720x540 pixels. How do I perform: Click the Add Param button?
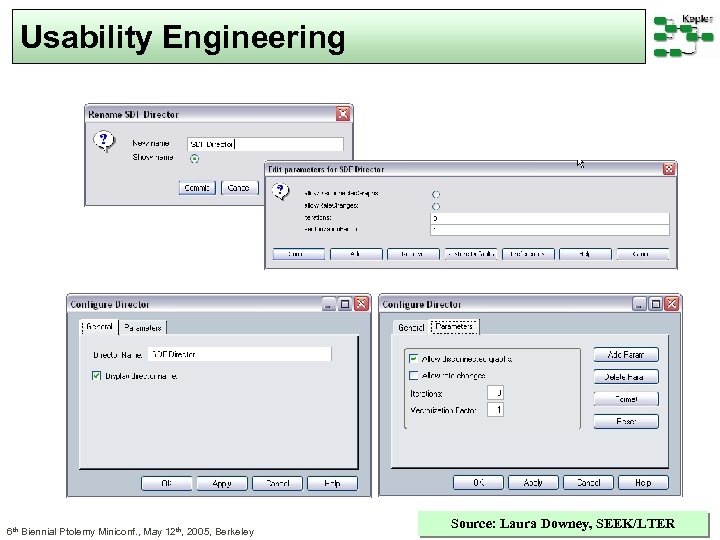click(x=626, y=354)
